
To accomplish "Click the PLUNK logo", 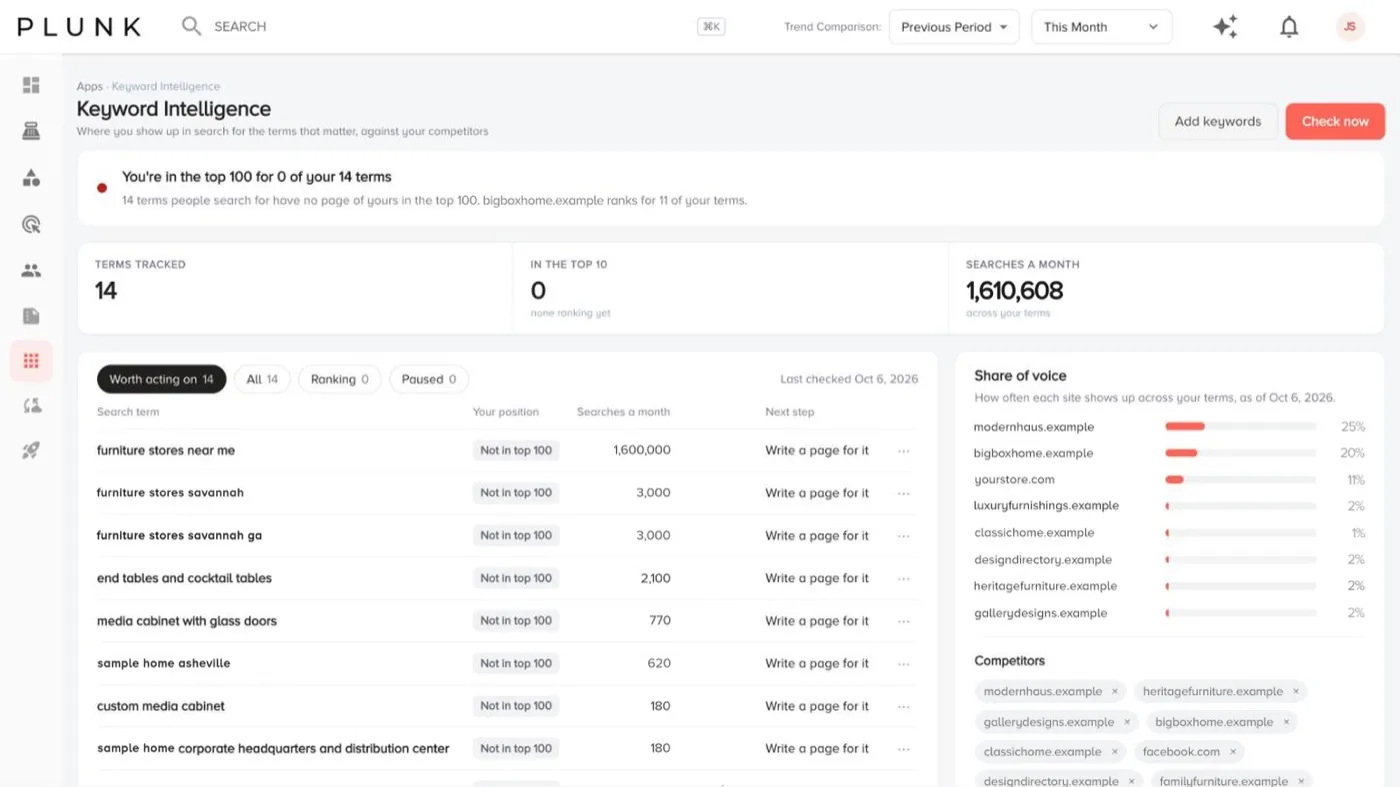I will click(x=79, y=27).
